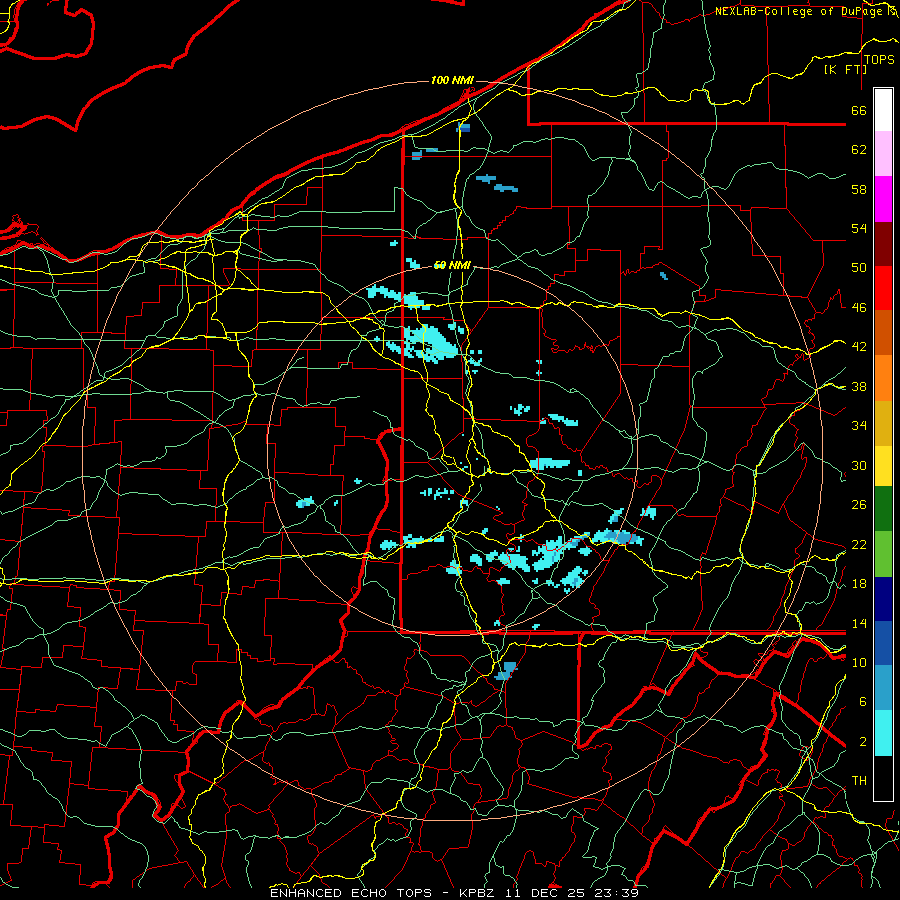
Task: Click the 100 NMI range ring label
Action: click(452, 80)
